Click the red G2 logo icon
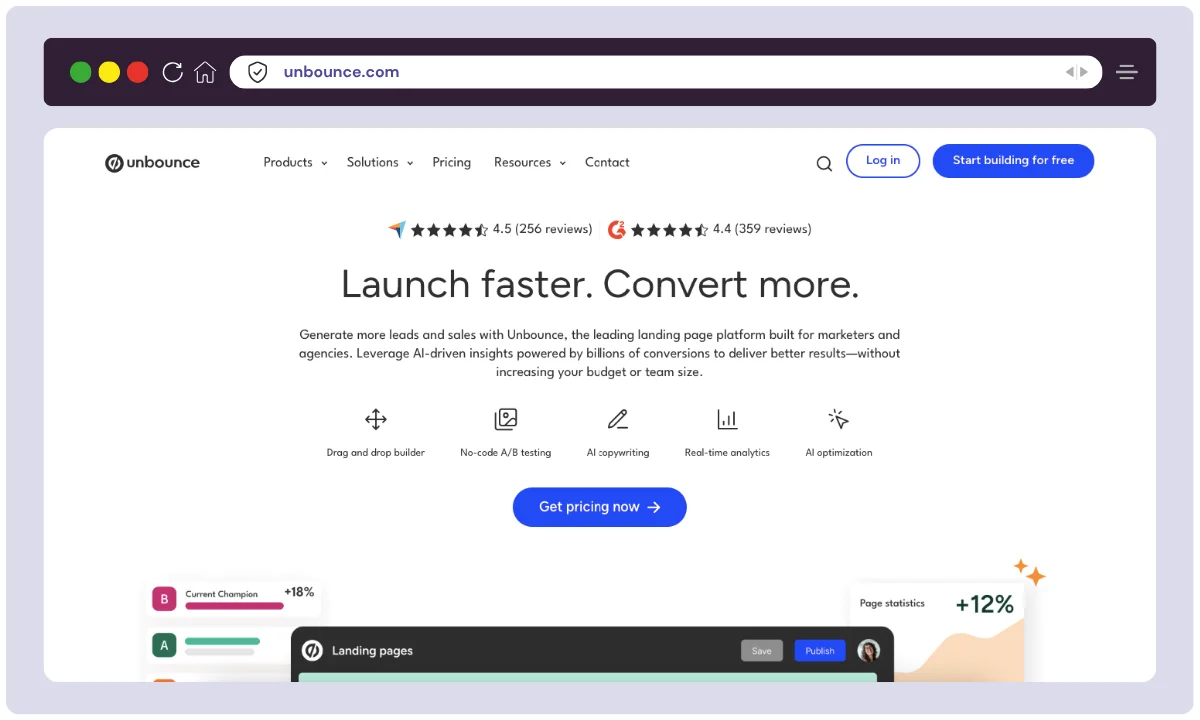This screenshot has height=720, width=1200. coord(617,229)
